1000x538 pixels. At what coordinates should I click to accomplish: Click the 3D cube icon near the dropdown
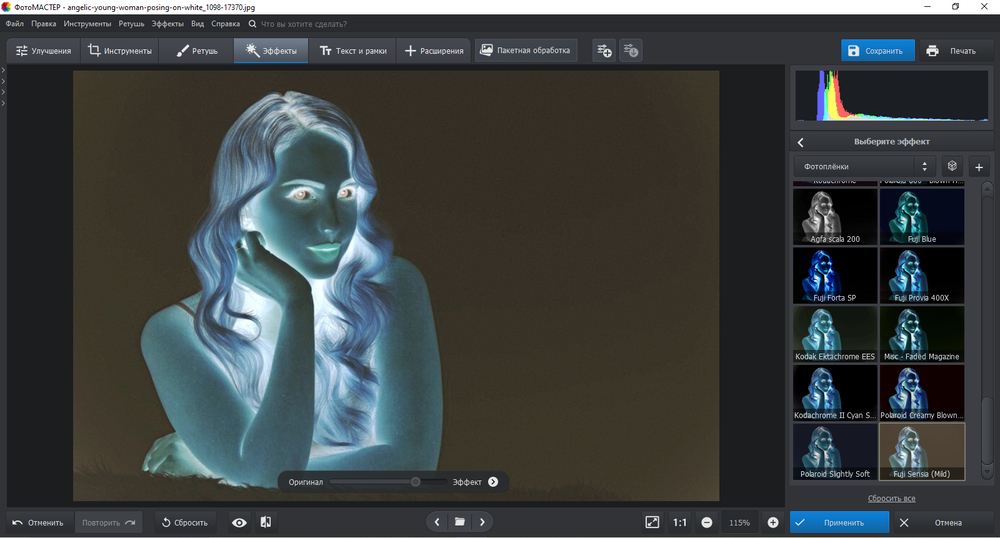pos(952,167)
